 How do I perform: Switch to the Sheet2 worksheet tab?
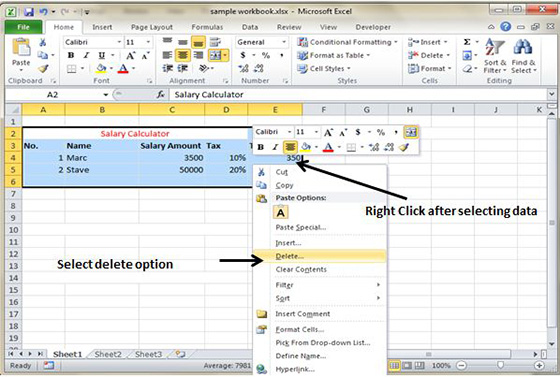click(108, 354)
